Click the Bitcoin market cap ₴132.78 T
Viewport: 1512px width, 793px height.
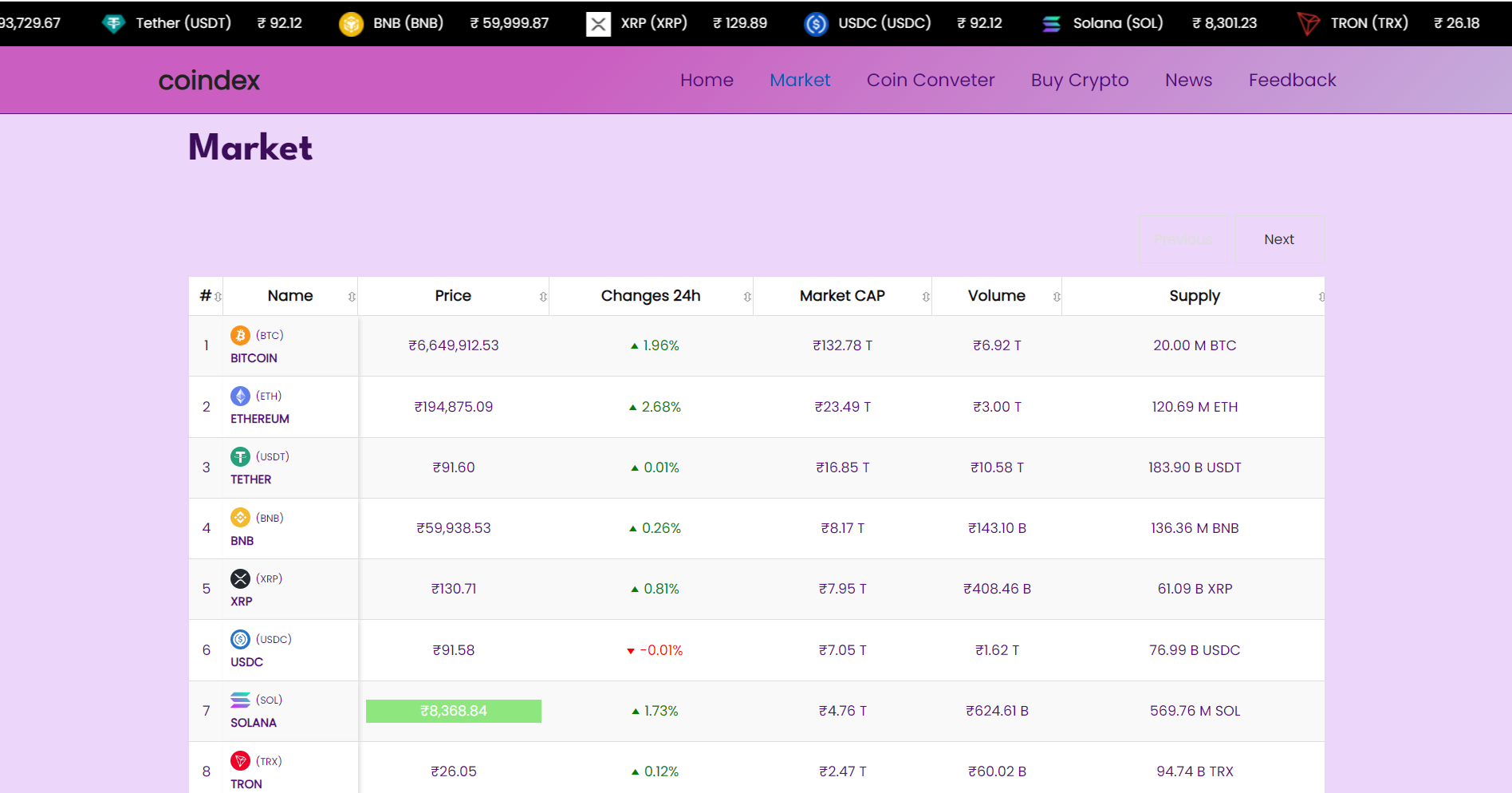pyautogui.click(x=843, y=345)
